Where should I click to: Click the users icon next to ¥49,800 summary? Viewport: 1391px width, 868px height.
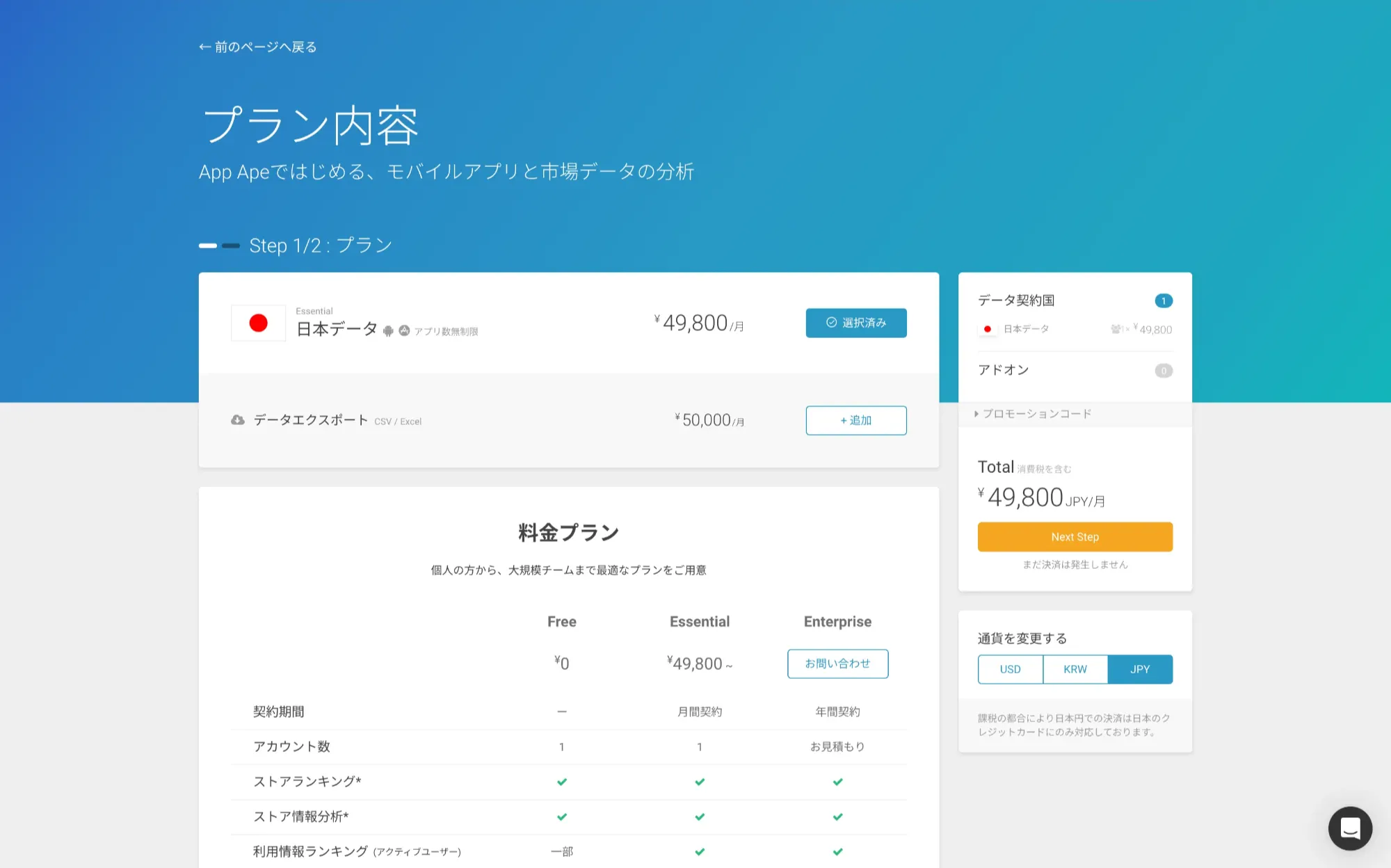coord(1116,329)
